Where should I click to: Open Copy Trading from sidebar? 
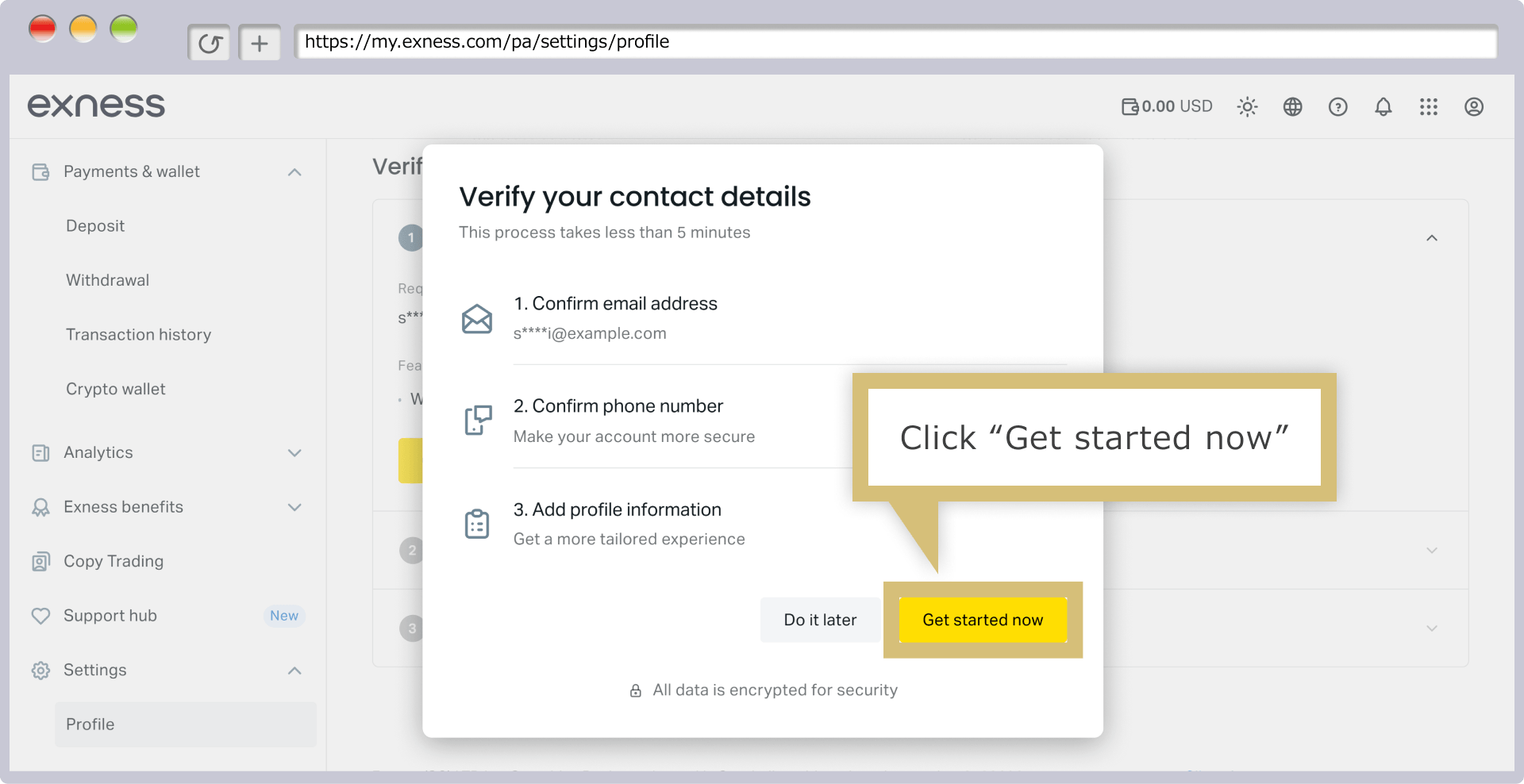(114, 561)
